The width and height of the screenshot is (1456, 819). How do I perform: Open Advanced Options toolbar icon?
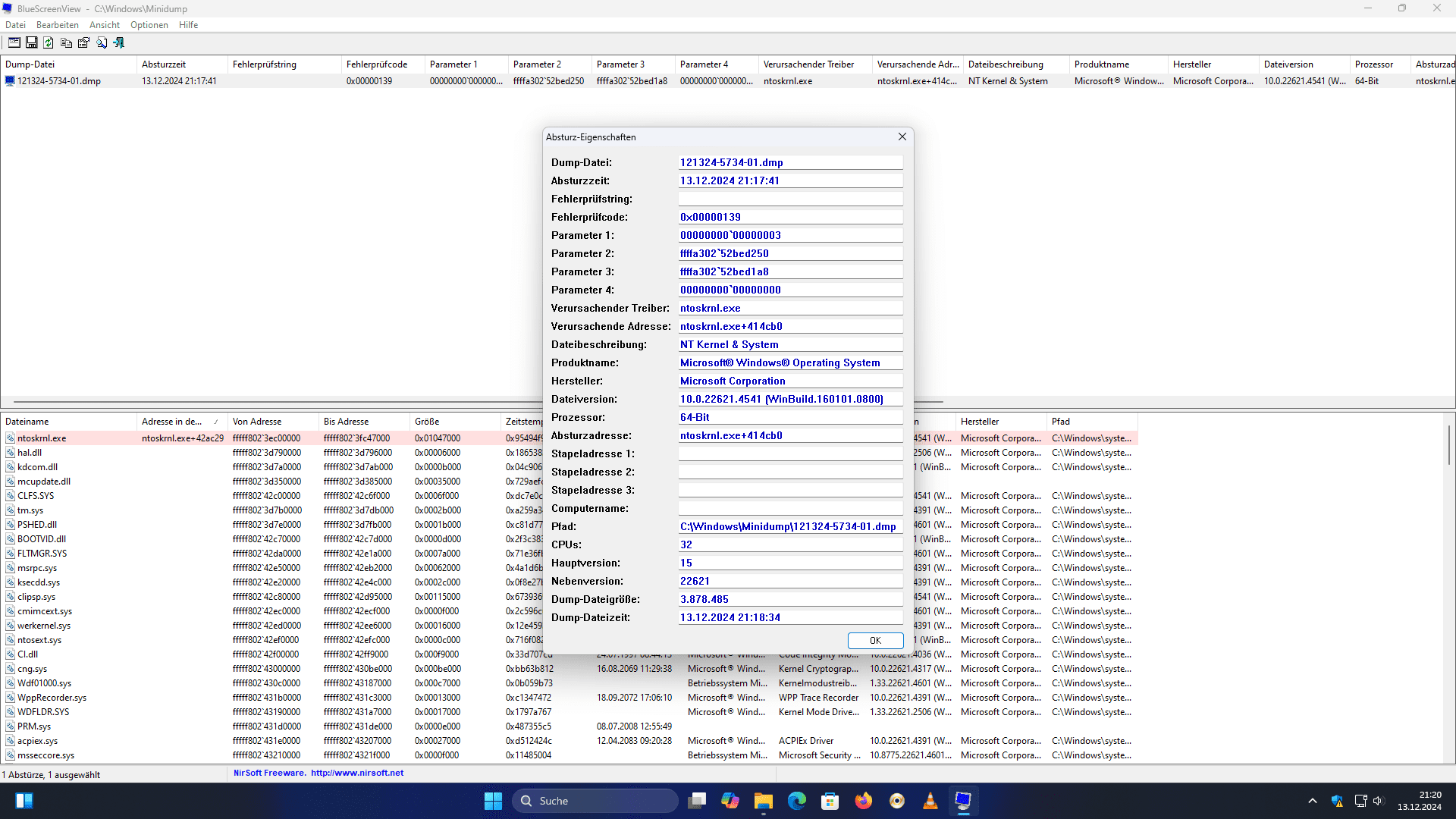click(x=14, y=43)
